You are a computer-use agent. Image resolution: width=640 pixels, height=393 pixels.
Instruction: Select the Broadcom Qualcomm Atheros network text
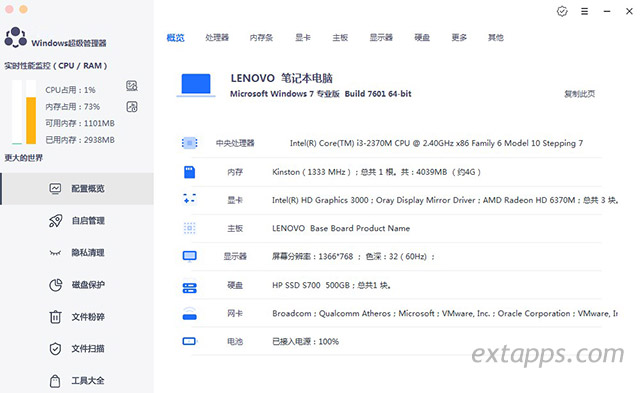[x=445, y=313]
